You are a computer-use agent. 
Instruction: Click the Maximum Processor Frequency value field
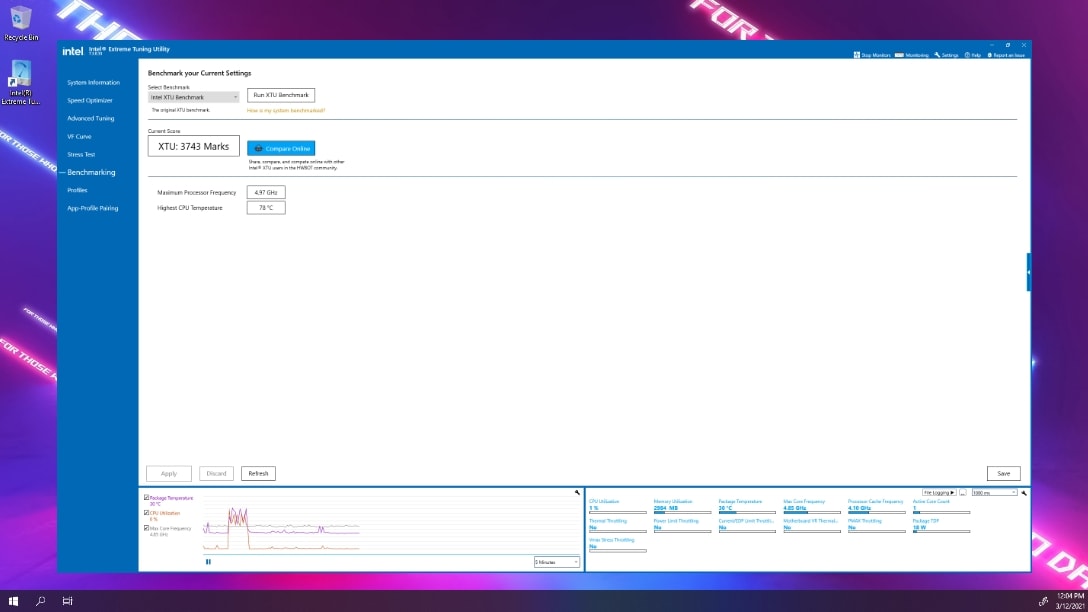(266, 192)
